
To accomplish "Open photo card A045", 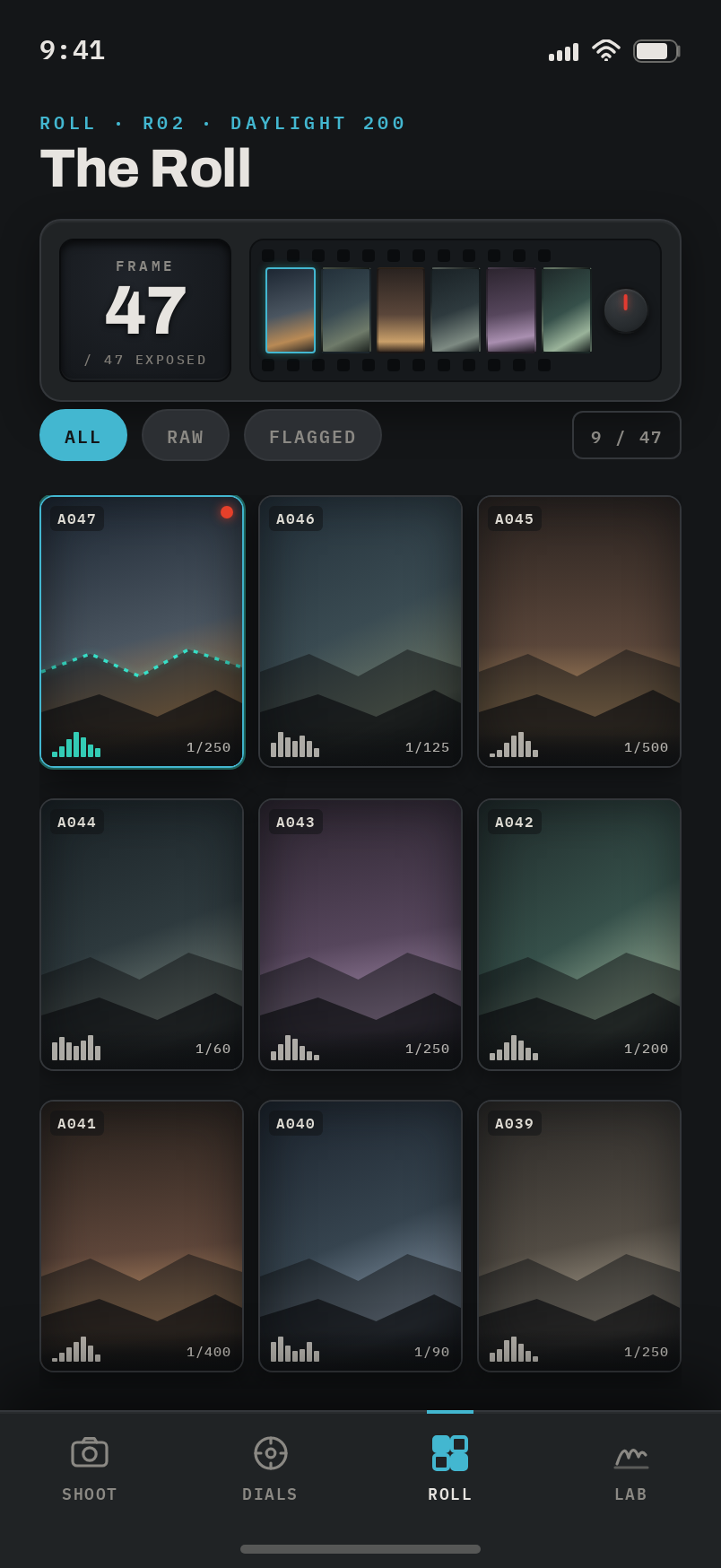I will click(579, 632).
